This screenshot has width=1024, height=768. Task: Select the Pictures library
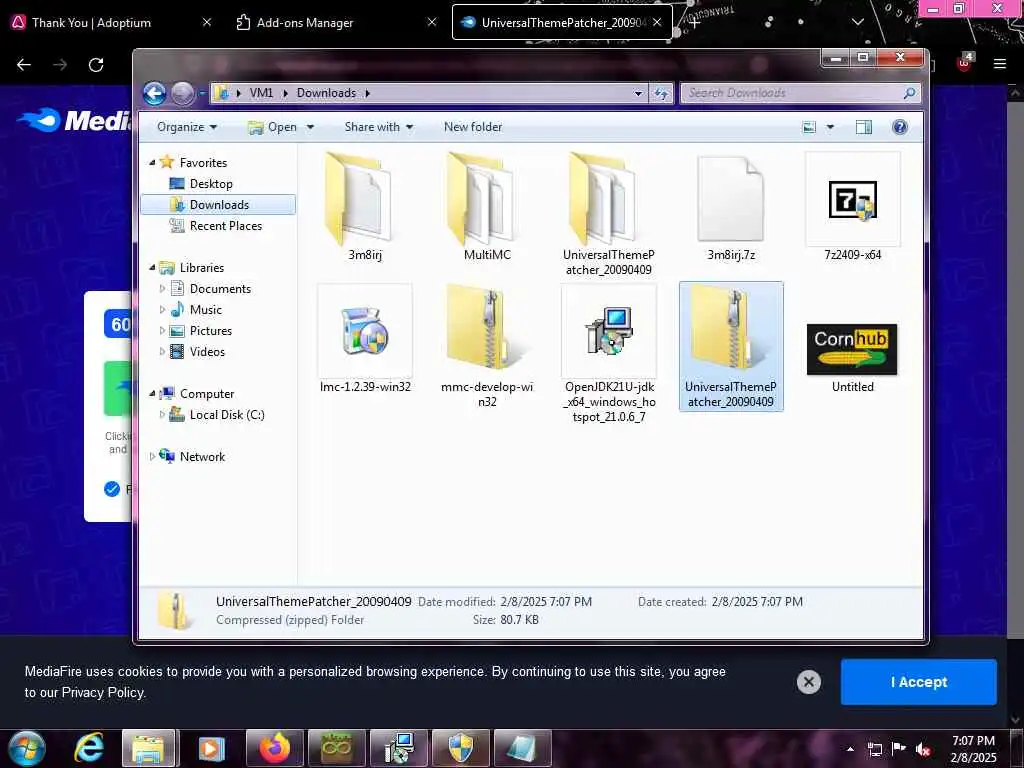click(x=210, y=330)
